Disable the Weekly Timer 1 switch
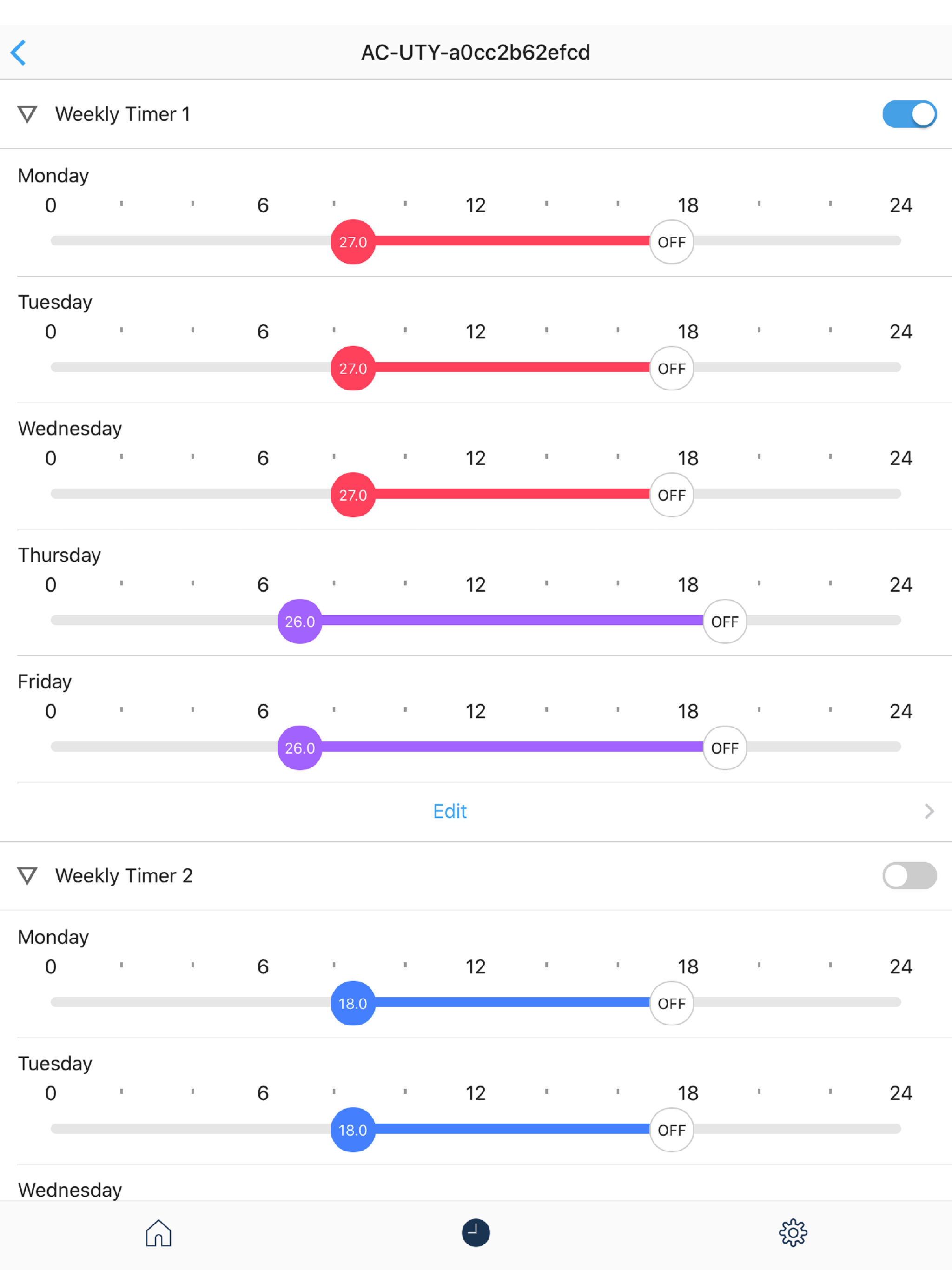952x1270 pixels. pos(910,114)
